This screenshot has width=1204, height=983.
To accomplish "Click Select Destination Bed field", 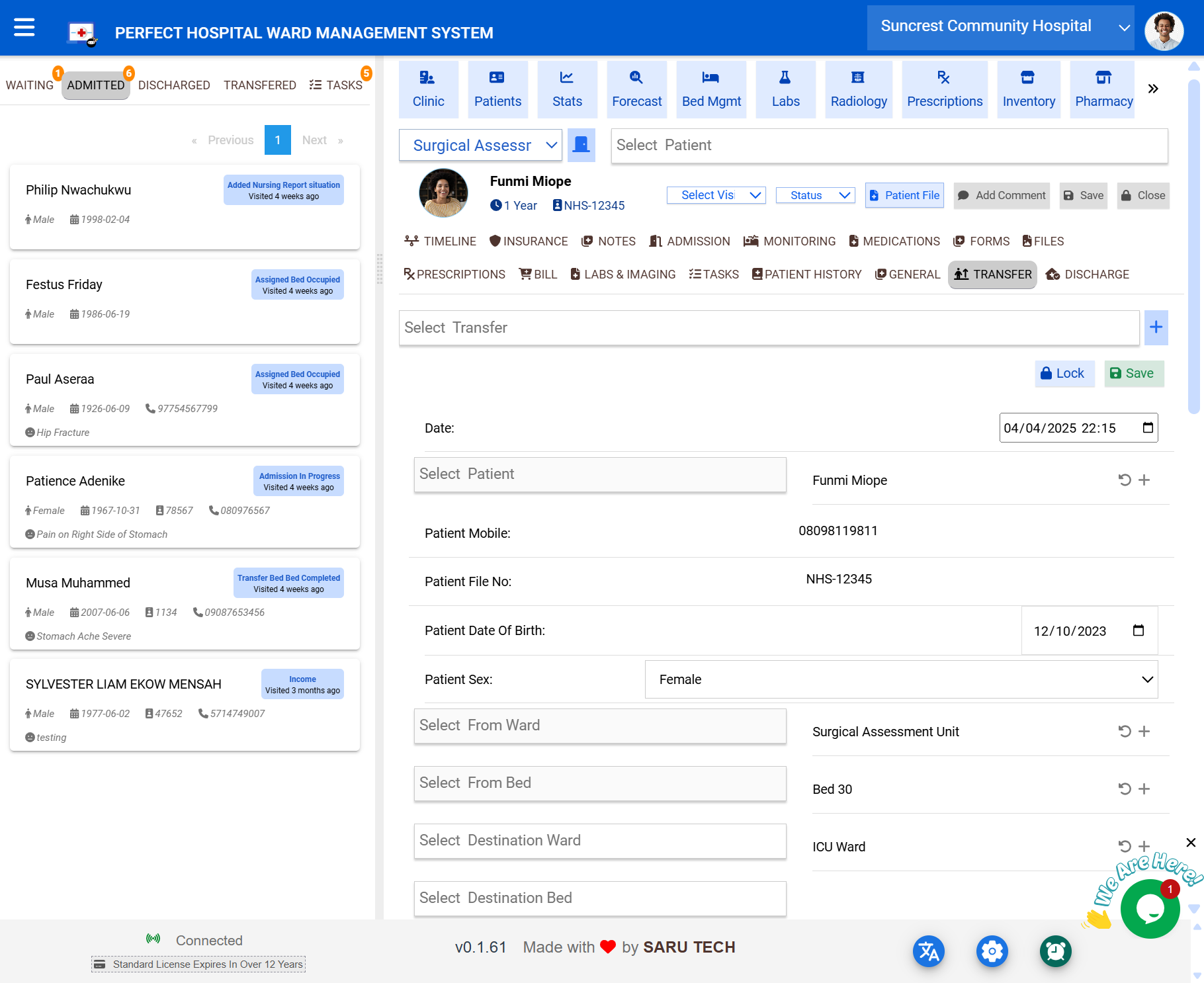I will pos(600,898).
